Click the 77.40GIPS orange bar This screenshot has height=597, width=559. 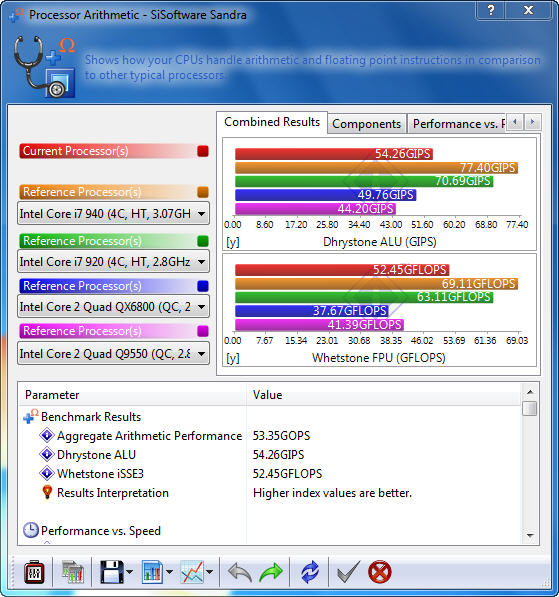click(376, 168)
